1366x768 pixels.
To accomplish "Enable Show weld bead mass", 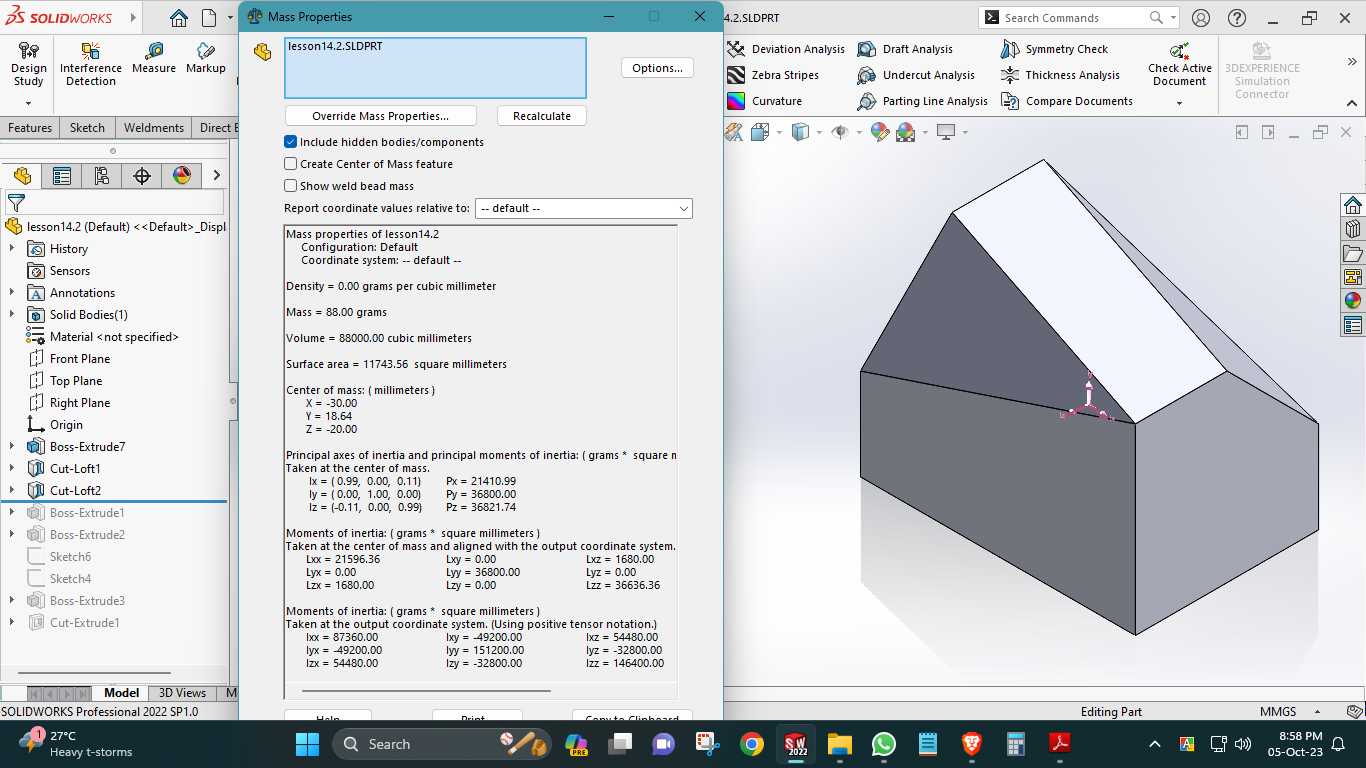I will (x=291, y=186).
